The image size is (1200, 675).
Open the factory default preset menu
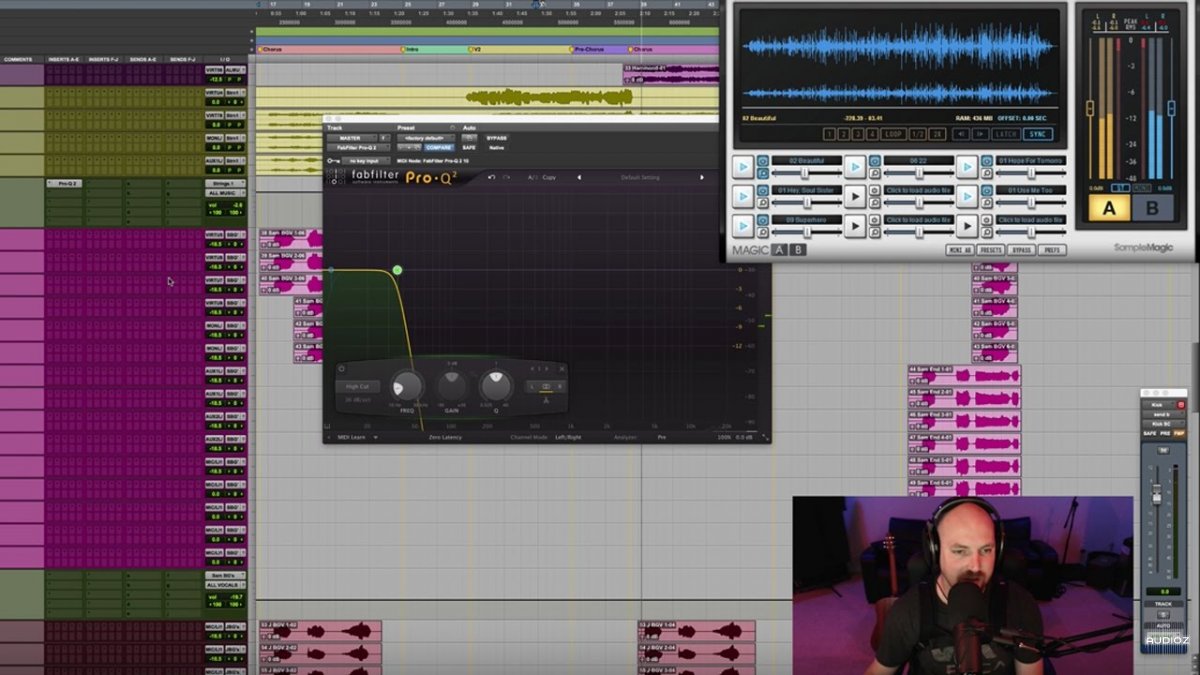pyautogui.click(x=426, y=138)
